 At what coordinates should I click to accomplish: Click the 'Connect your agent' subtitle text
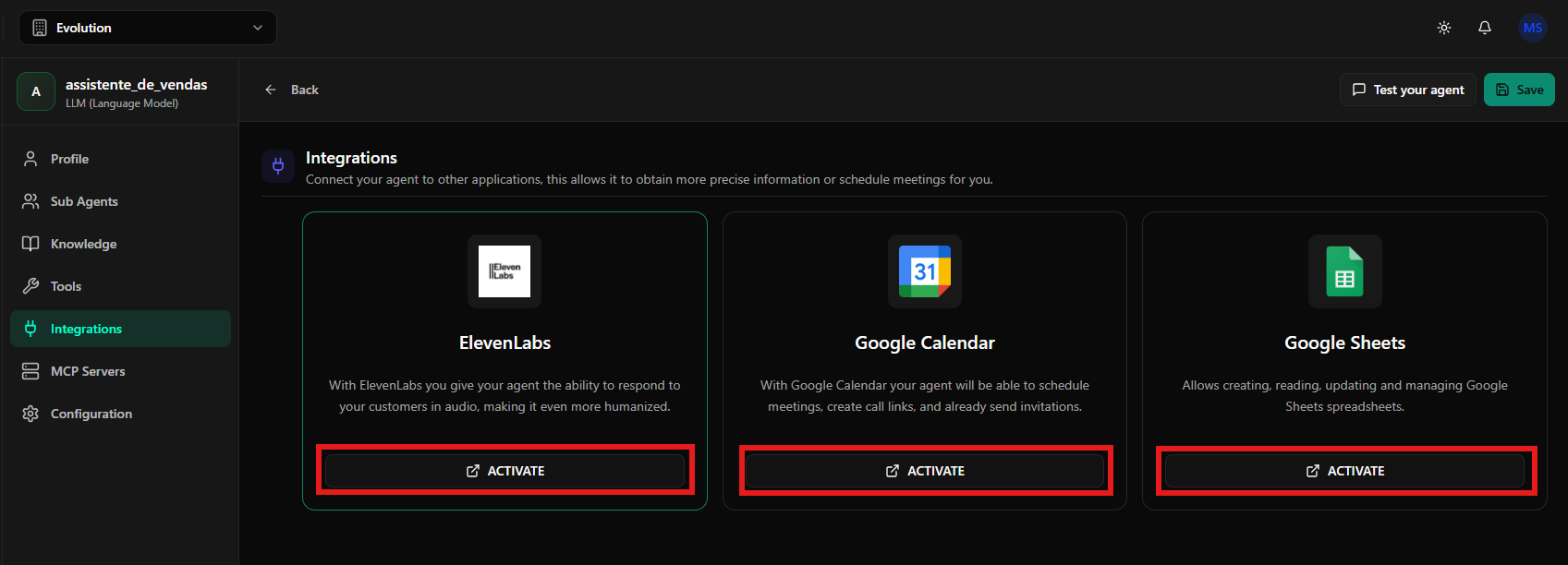click(650, 179)
